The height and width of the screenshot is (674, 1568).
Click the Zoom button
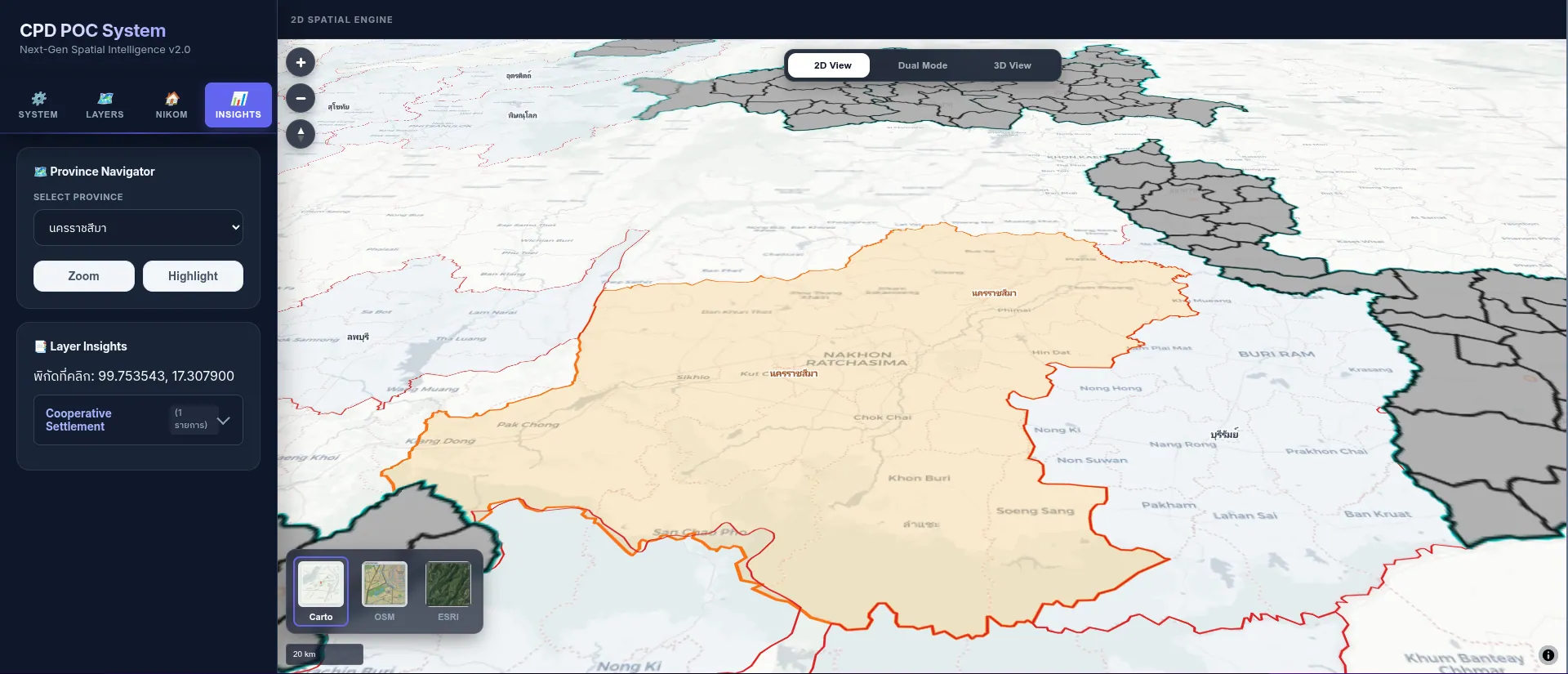tap(84, 276)
